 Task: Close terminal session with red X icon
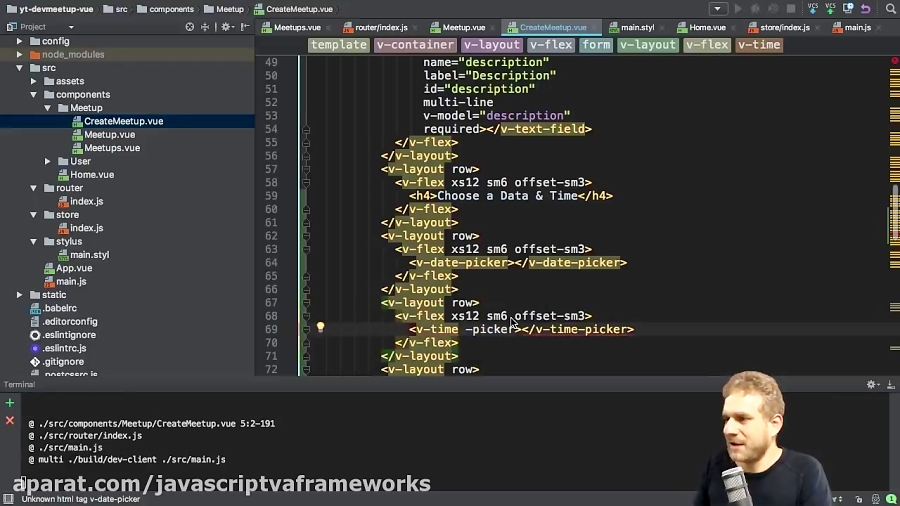[x=10, y=421]
